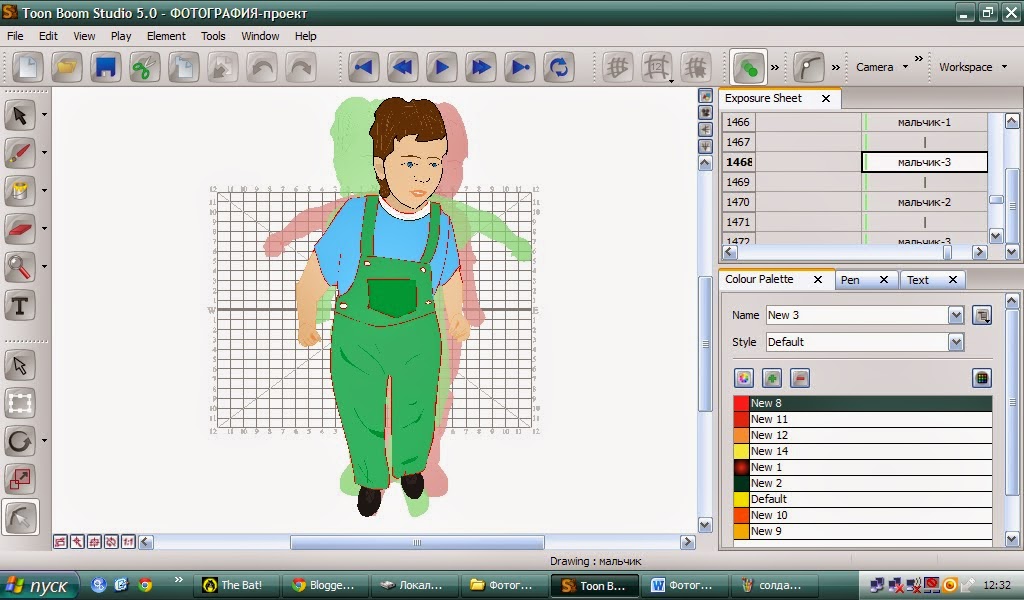Open the Style dropdown showing Default

coord(956,342)
